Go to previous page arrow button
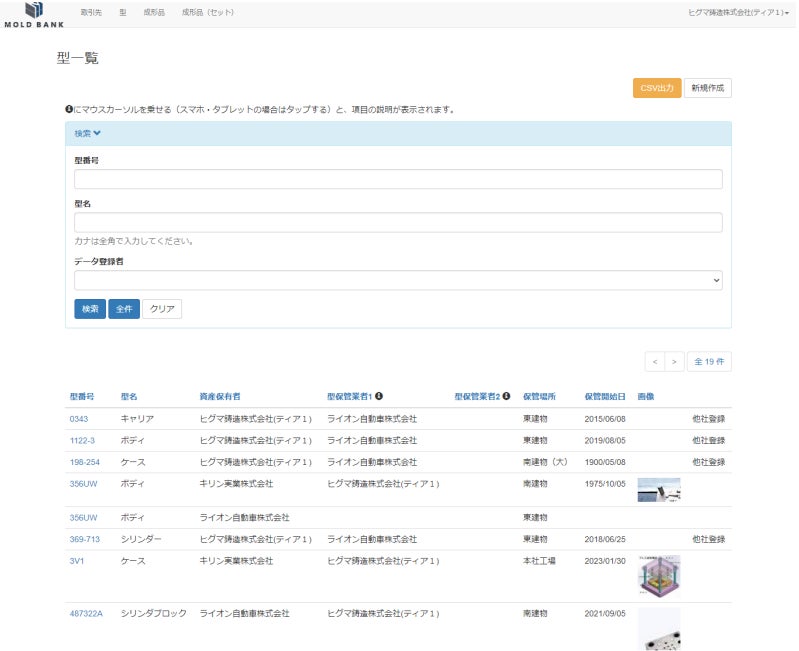The image size is (799, 651). click(654, 361)
